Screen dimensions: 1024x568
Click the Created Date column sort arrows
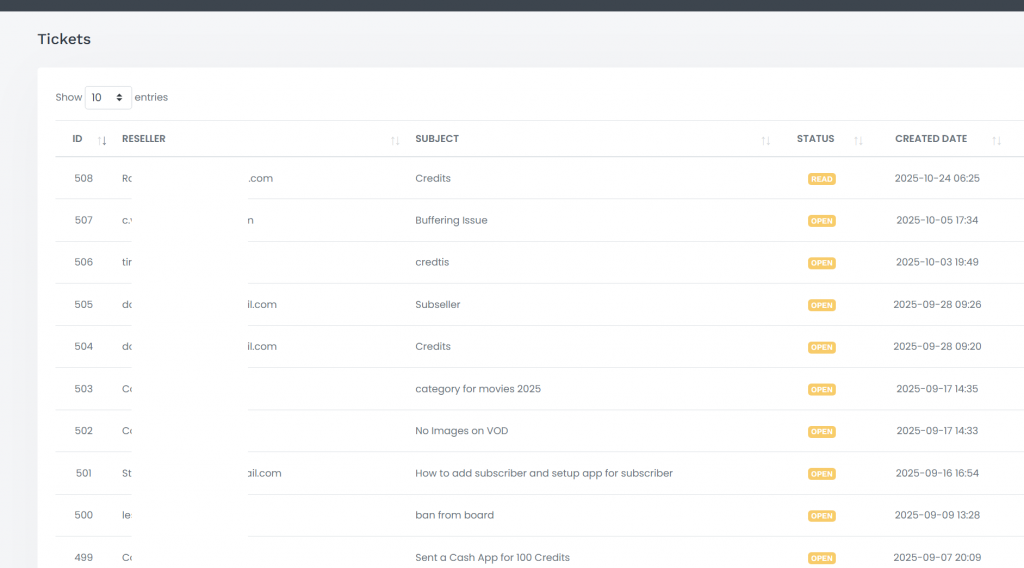996,140
